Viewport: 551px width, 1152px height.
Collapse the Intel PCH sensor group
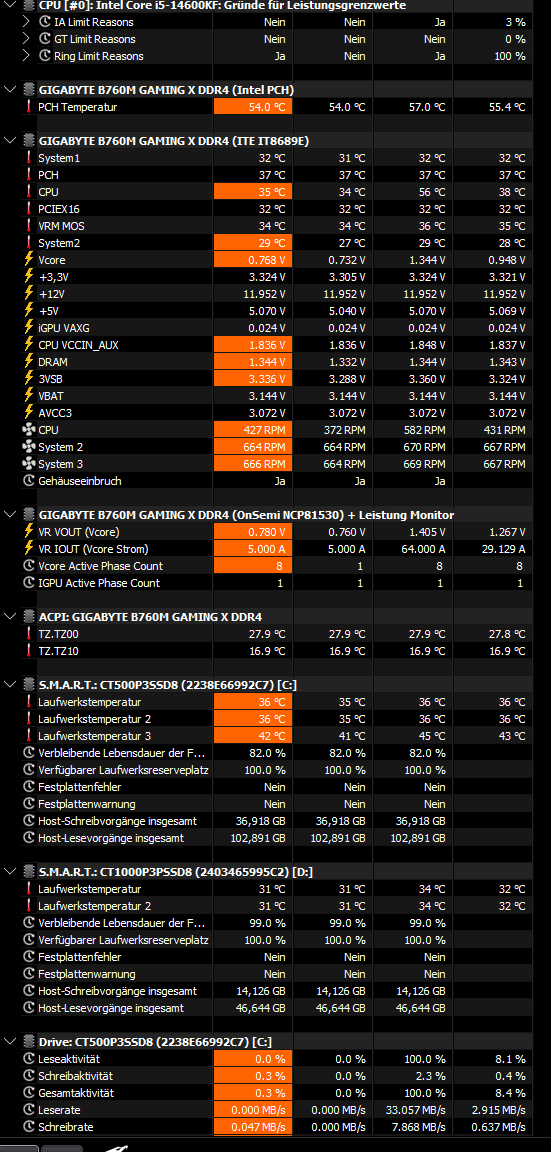click(10, 90)
